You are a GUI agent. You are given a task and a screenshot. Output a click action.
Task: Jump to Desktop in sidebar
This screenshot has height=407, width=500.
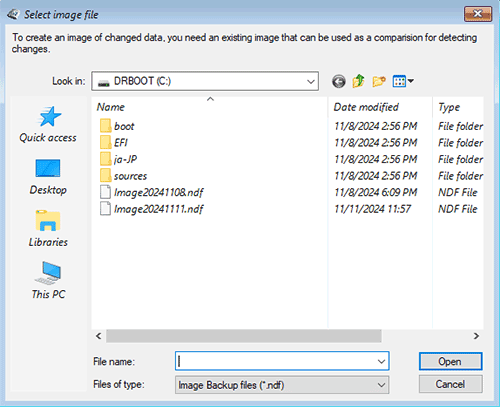point(48,177)
